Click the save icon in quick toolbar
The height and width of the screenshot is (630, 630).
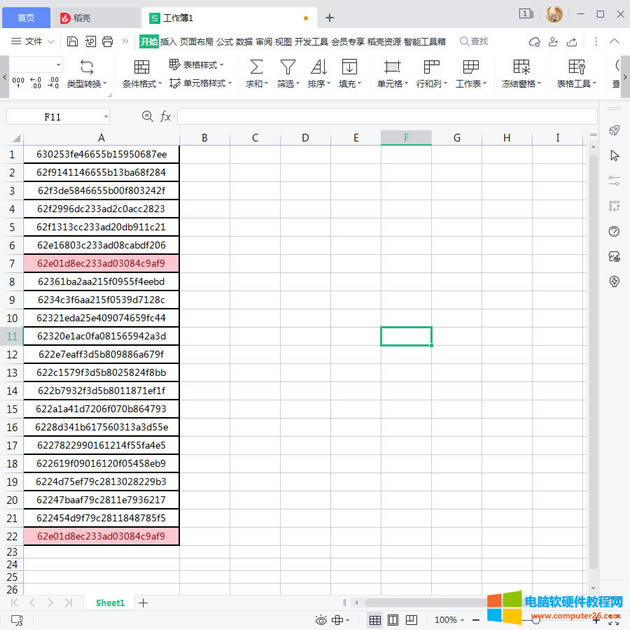73,41
